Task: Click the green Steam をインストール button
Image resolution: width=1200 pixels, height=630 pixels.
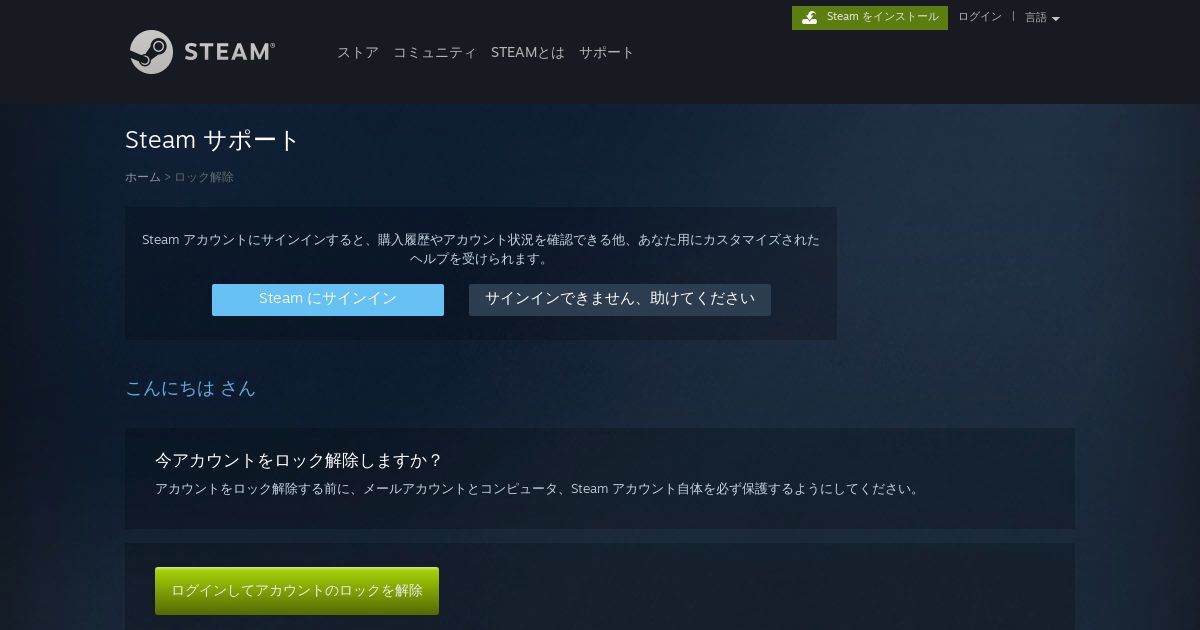Action: pyautogui.click(x=870, y=18)
